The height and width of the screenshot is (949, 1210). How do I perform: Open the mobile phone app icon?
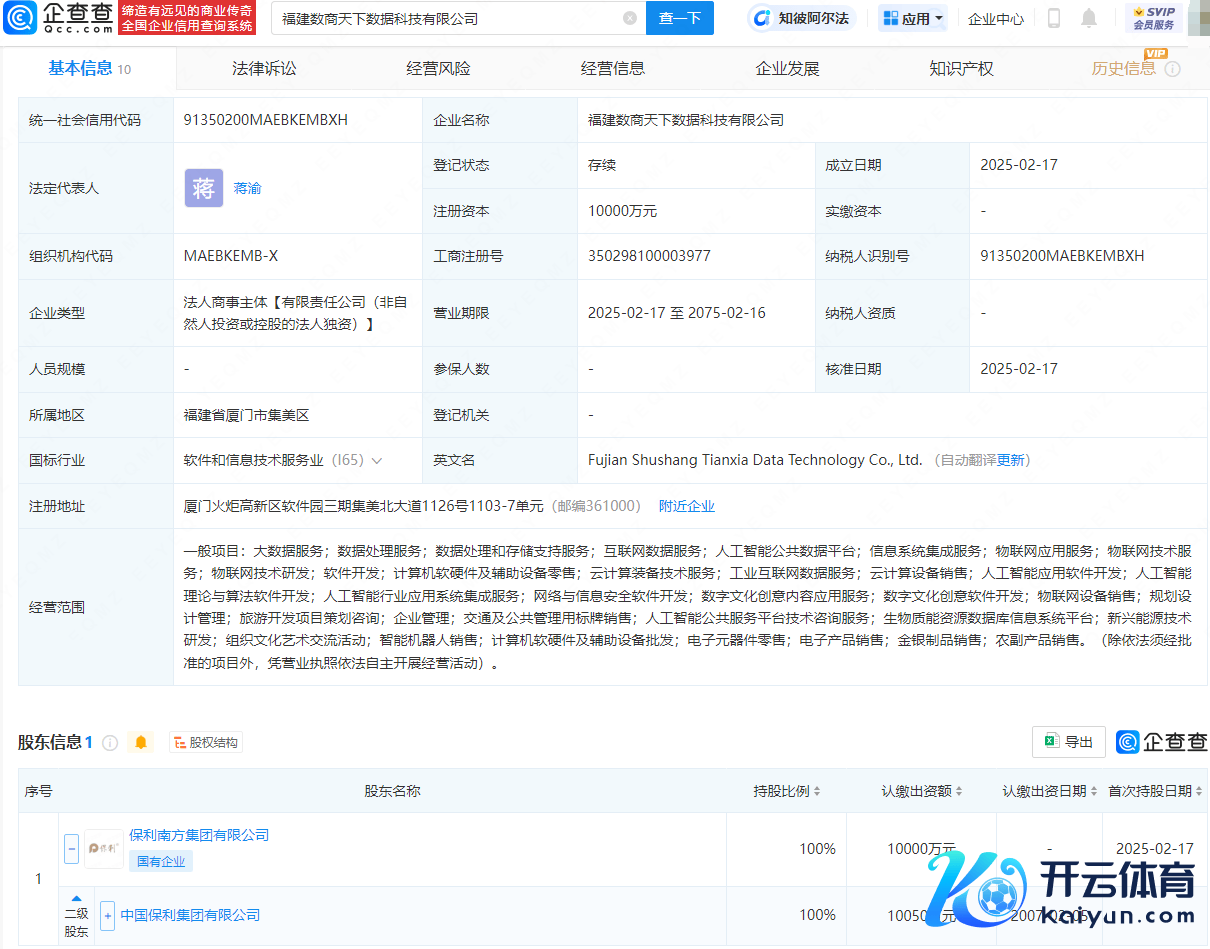(x=1053, y=18)
